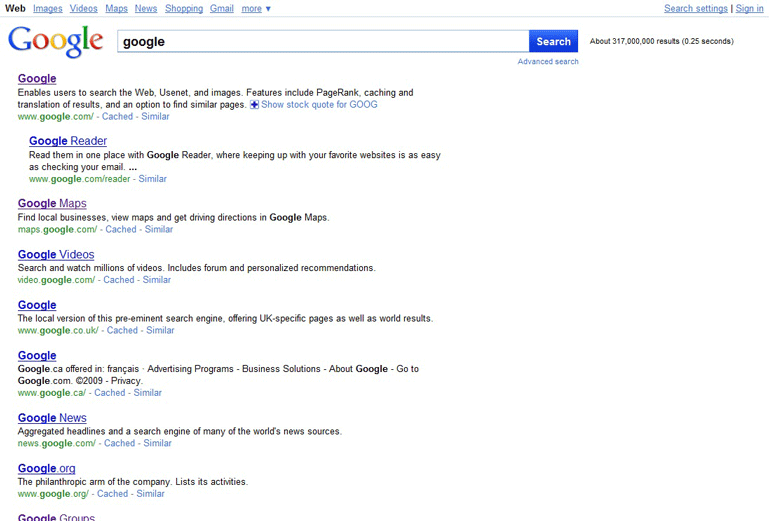This screenshot has height=521, width=769.
Task: Click the URL text www.google.ca/
Action: tap(52, 392)
